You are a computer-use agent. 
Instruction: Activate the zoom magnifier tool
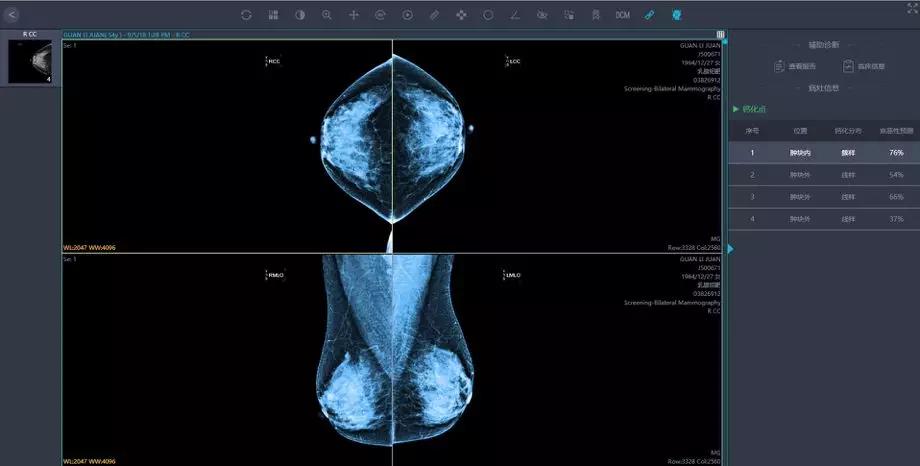[327, 15]
